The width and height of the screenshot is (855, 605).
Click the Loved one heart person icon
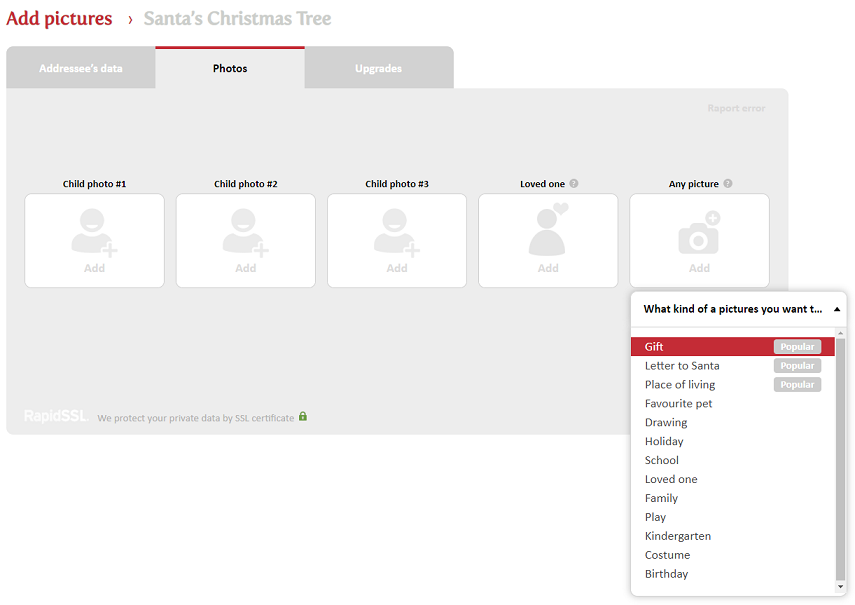point(548,232)
